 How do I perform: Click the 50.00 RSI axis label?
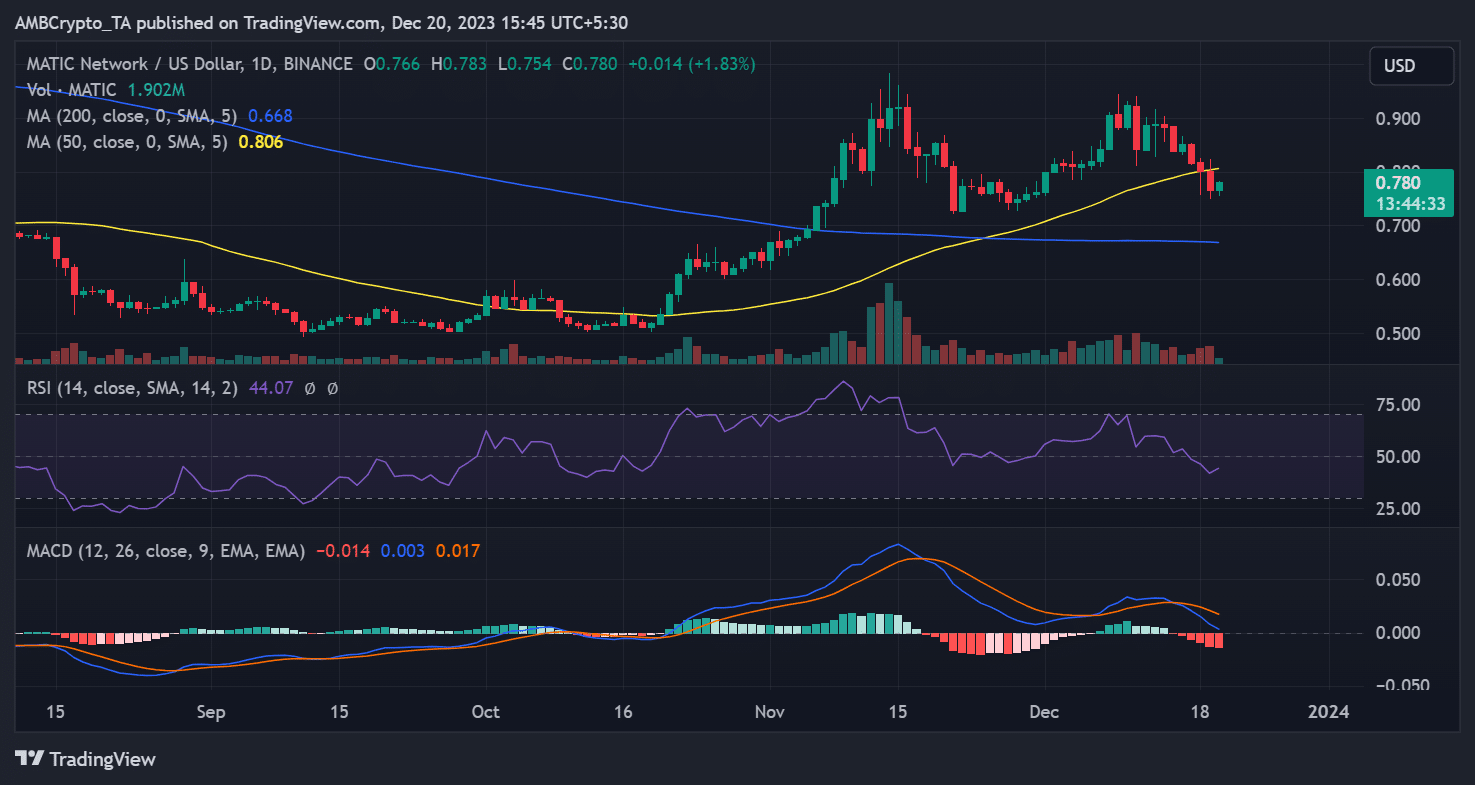pos(1397,457)
